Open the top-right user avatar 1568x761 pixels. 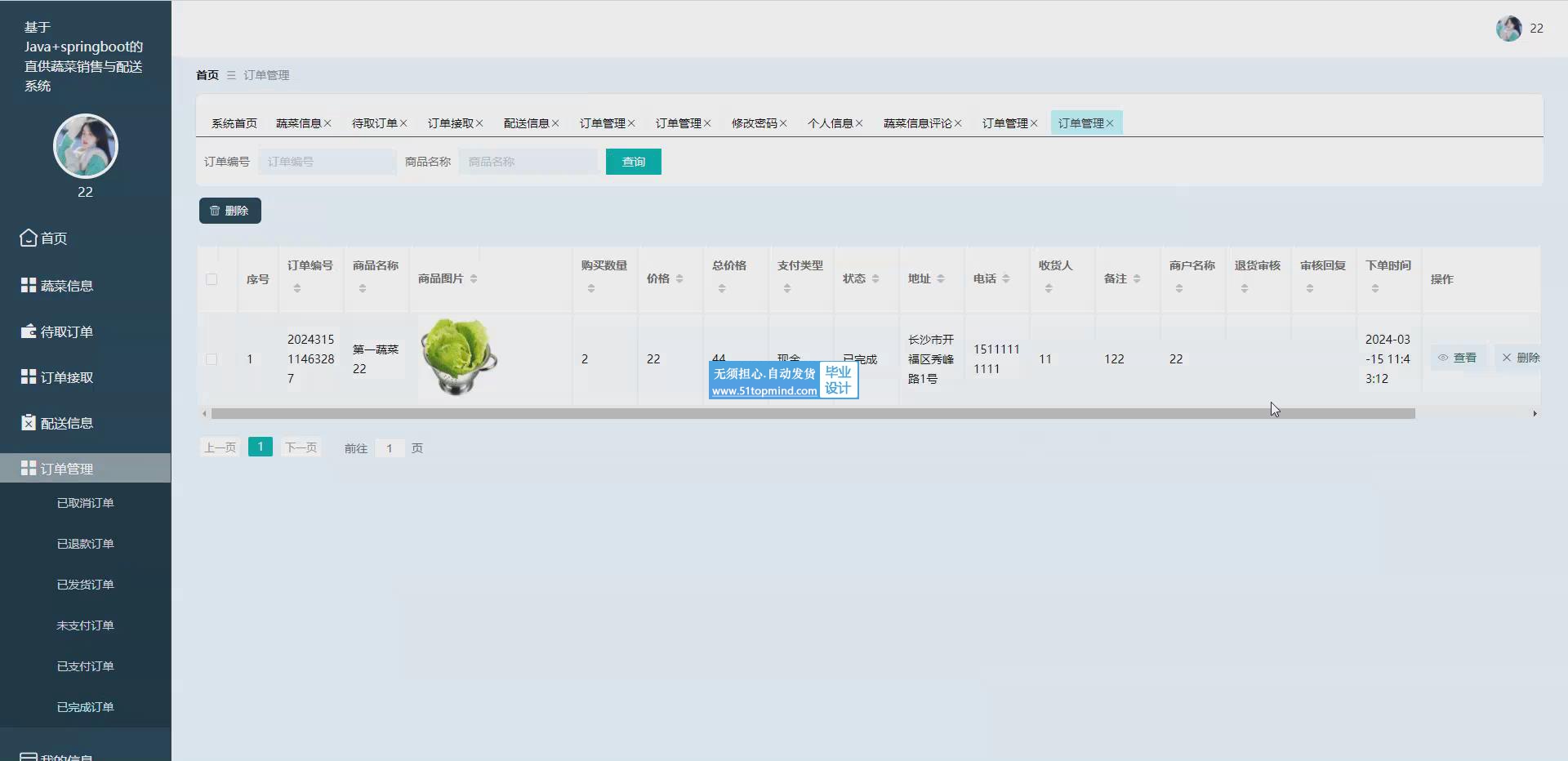pyautogui.click(x=1508, y=29)
